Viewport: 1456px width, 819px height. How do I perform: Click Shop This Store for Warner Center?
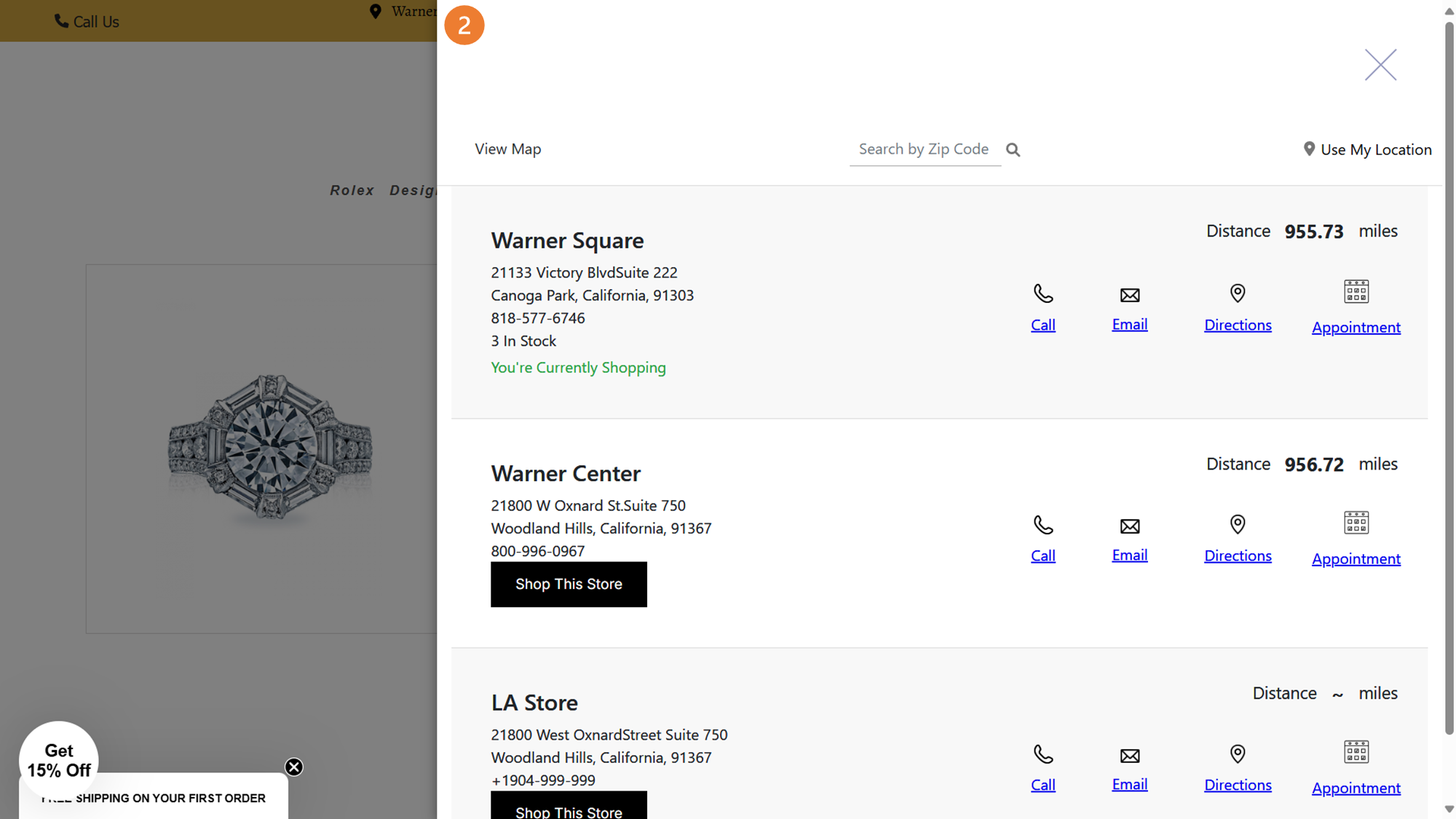point(569,584)
